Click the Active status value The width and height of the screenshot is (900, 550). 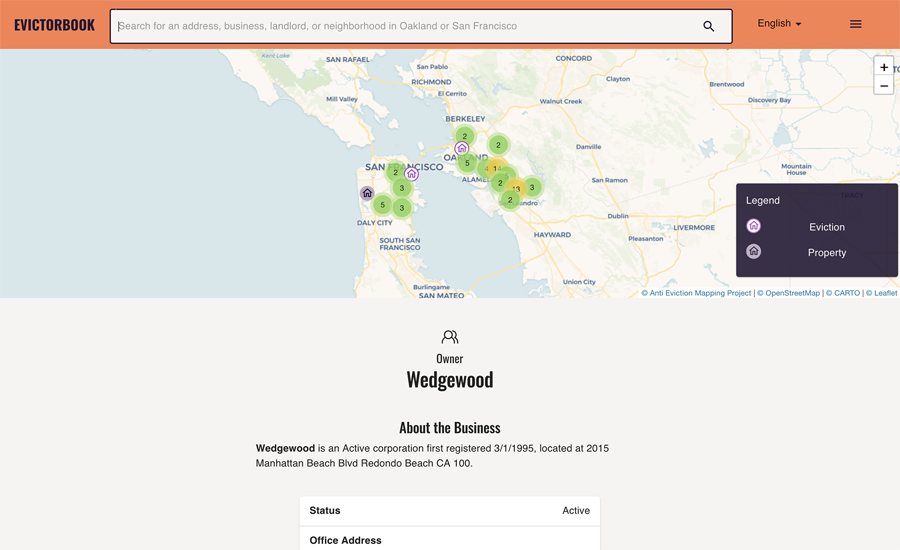click(x=576, y=510)
